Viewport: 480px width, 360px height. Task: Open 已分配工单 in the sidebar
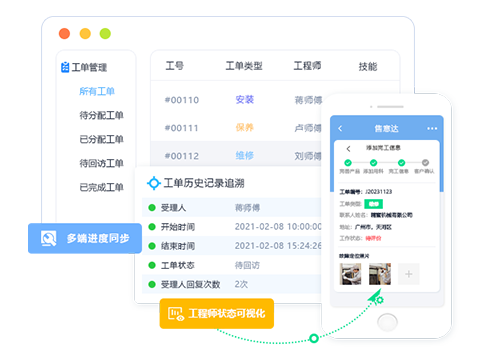[x=101, y=139]
